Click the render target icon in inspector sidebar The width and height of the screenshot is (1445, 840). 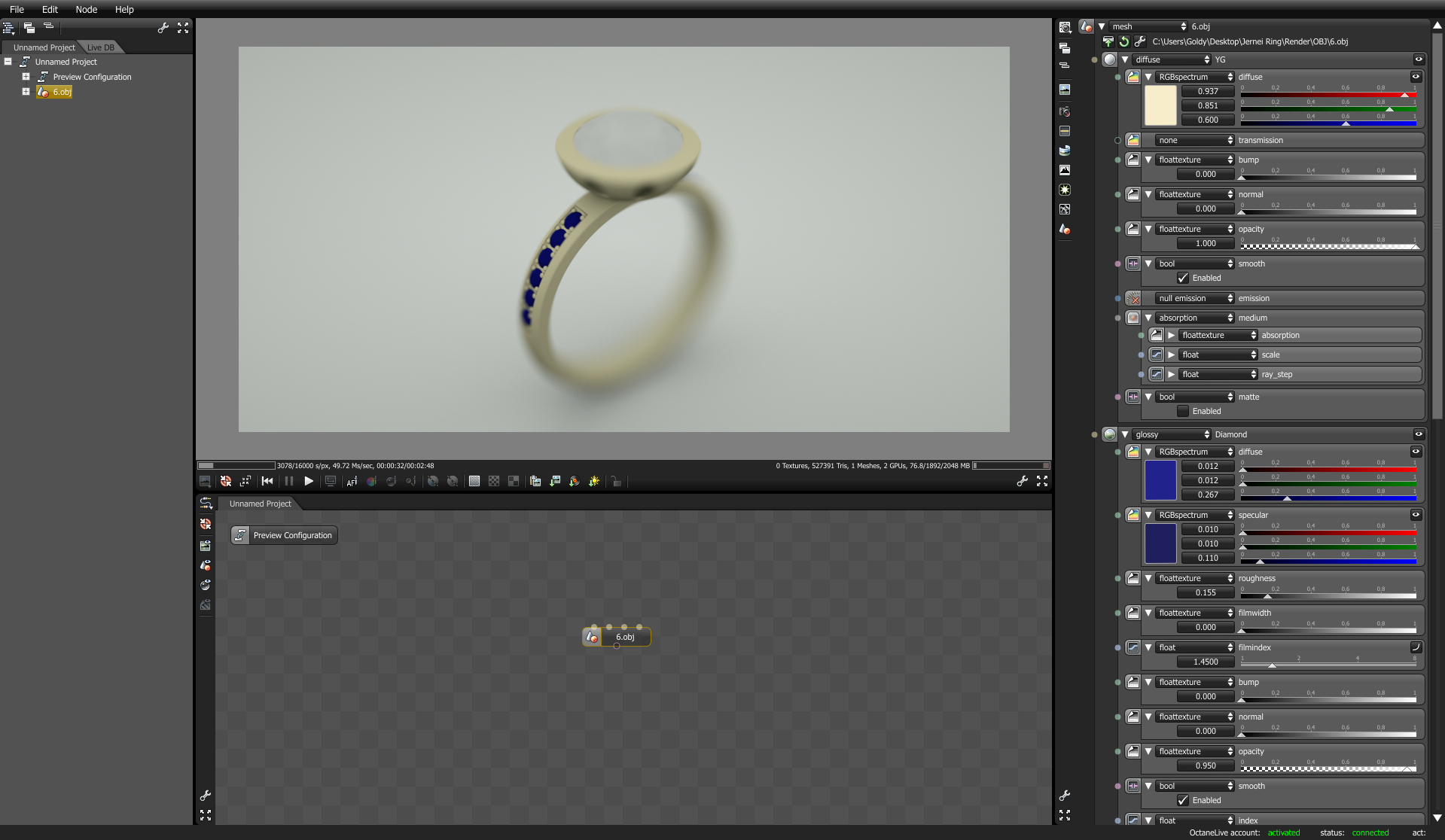1065,89
